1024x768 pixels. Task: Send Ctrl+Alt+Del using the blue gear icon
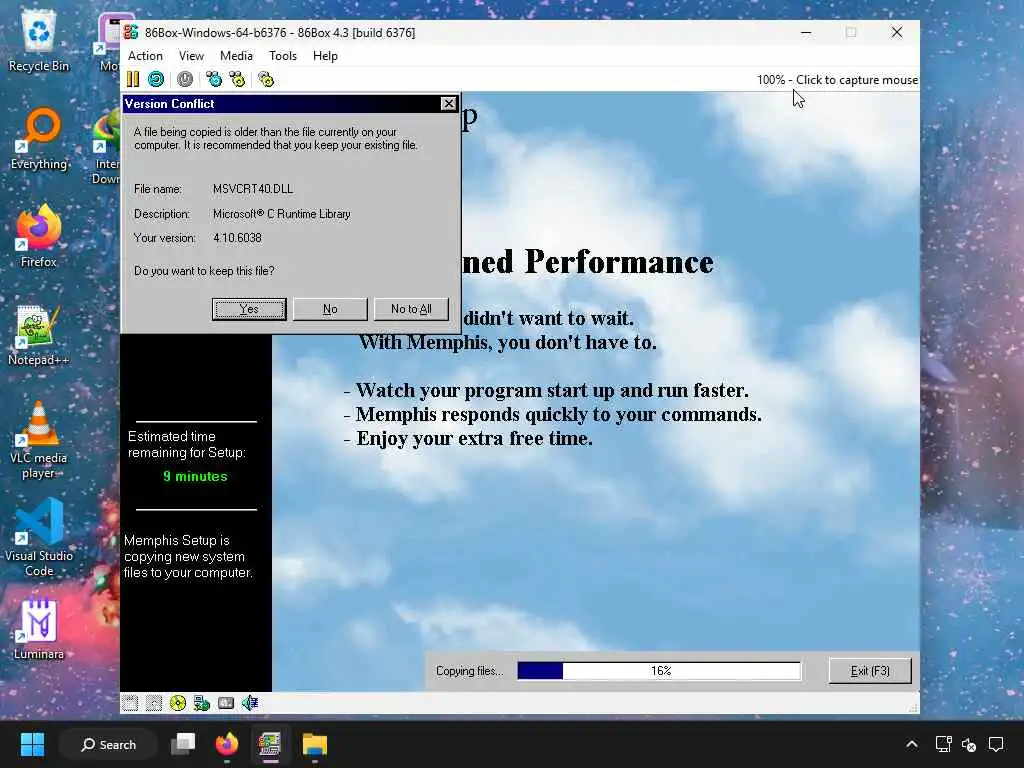click(214, 80)
